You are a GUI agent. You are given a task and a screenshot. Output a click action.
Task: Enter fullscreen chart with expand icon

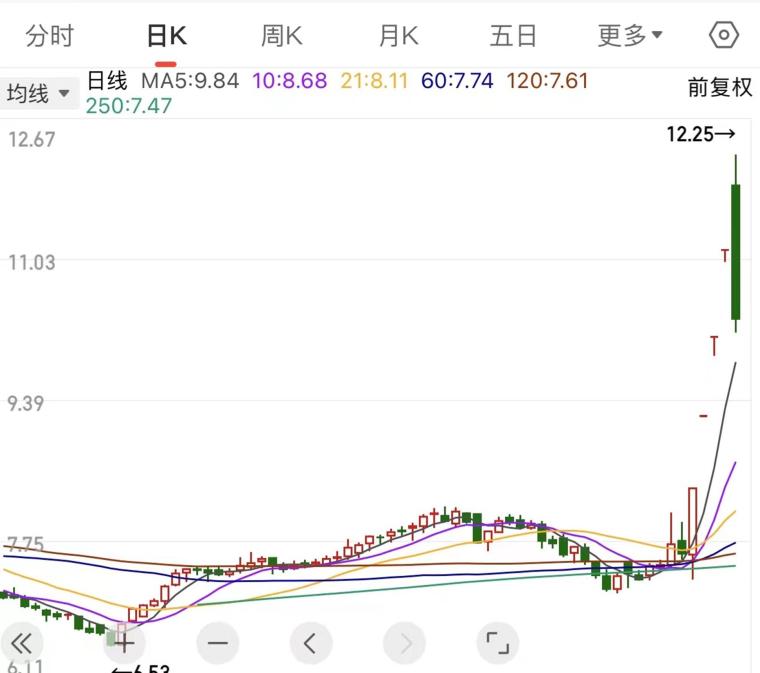click(x=498, y=644)
